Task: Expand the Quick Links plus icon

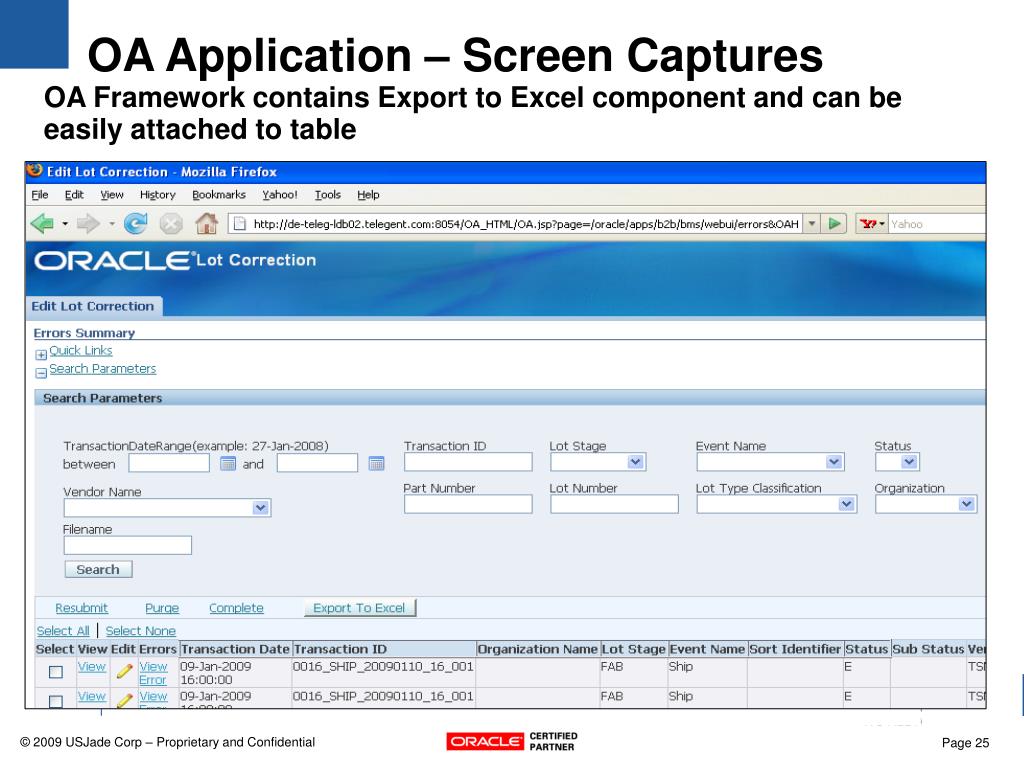Action: [x=41, y=355]
